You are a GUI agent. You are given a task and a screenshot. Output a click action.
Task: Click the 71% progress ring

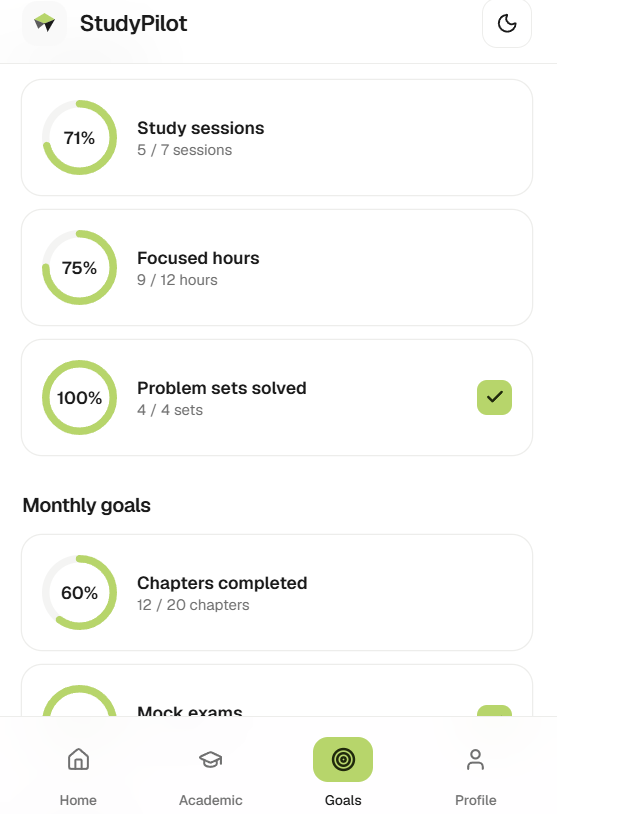tap(79, 138)
